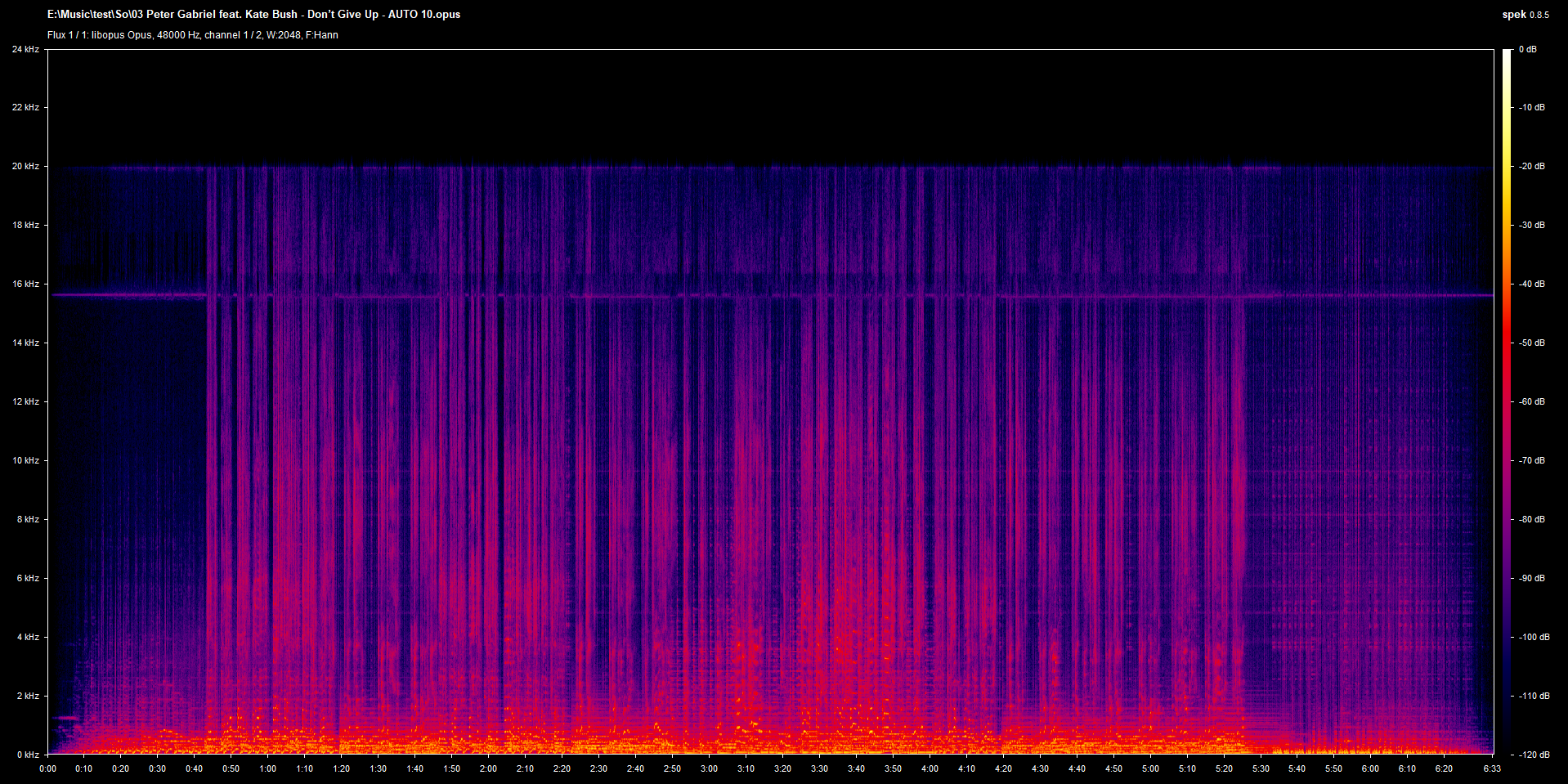Viewport: 1568px width, 784px height.
Task: Click the -80 dB scale label
Action: [x=1531, y=519]
